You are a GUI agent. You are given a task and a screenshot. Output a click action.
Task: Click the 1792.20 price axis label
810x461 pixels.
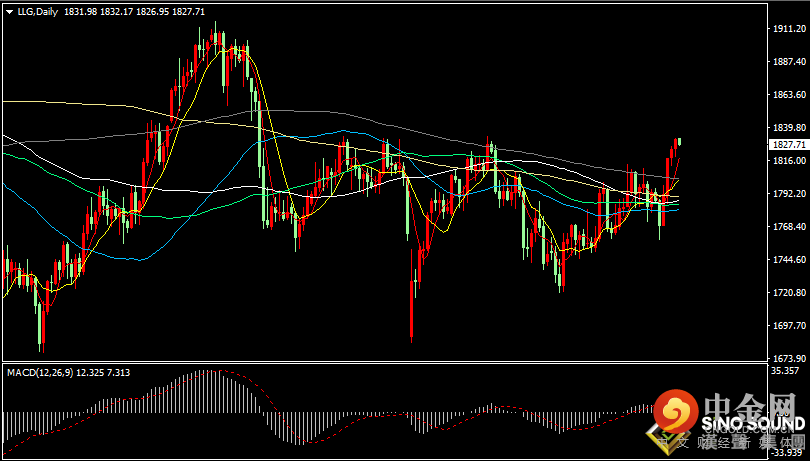coord(791,194)
